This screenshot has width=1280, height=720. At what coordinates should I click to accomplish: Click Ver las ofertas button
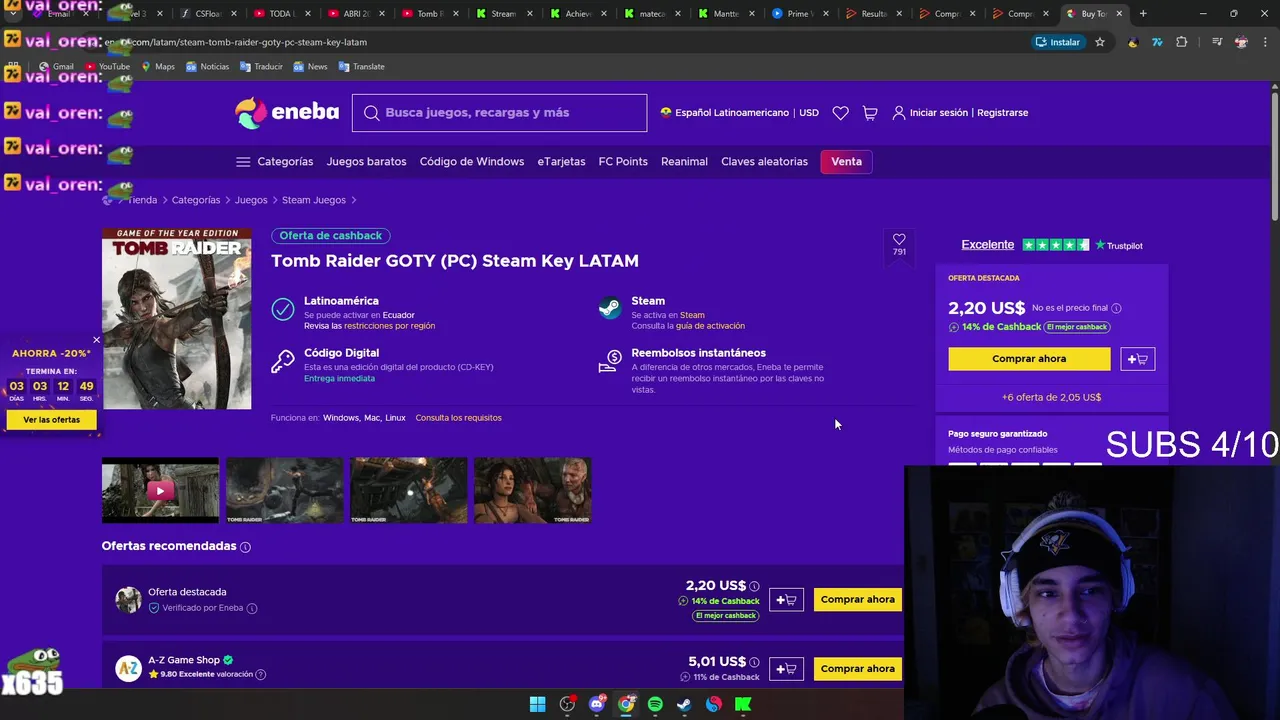[x=51, y=420]
